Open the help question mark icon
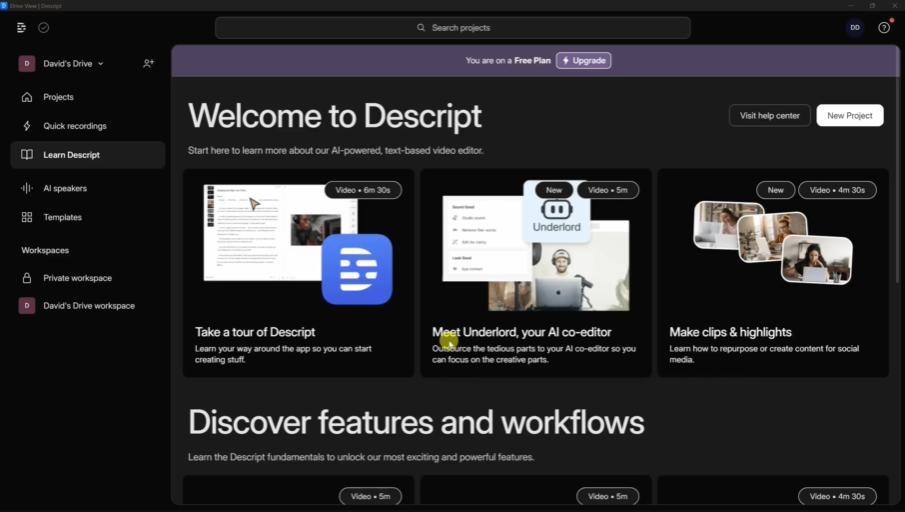Image resolution: width=905 pixels, height=512 pixels. point(884,28)
